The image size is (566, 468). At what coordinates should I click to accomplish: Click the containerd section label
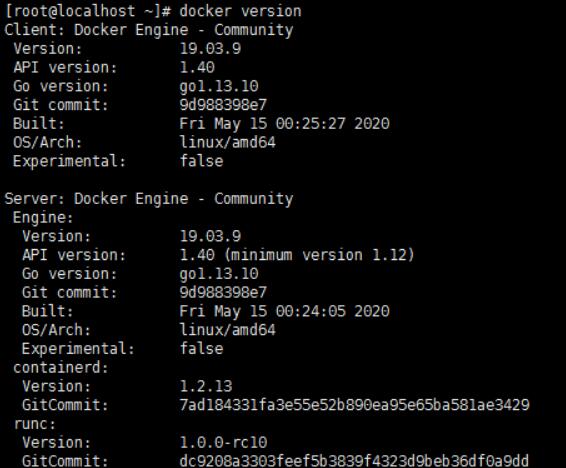tap(61, 368)
